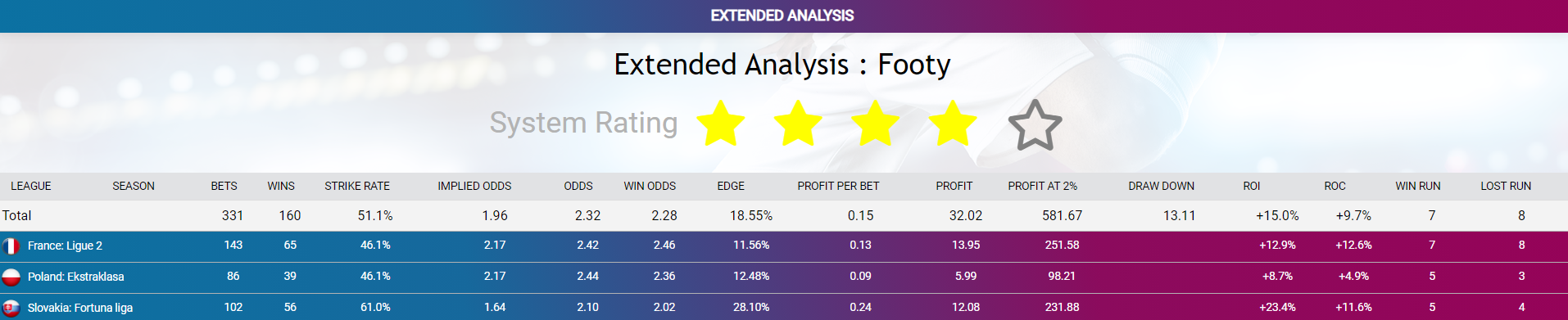Click the Poland flag icon
This screenshot has height=320, width=1568.
(11, 277)
